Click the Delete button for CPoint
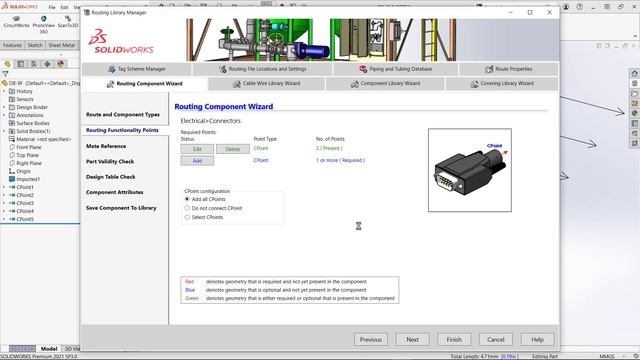The image size is (640, 360). pyautogui.click(x=233, y=149)
